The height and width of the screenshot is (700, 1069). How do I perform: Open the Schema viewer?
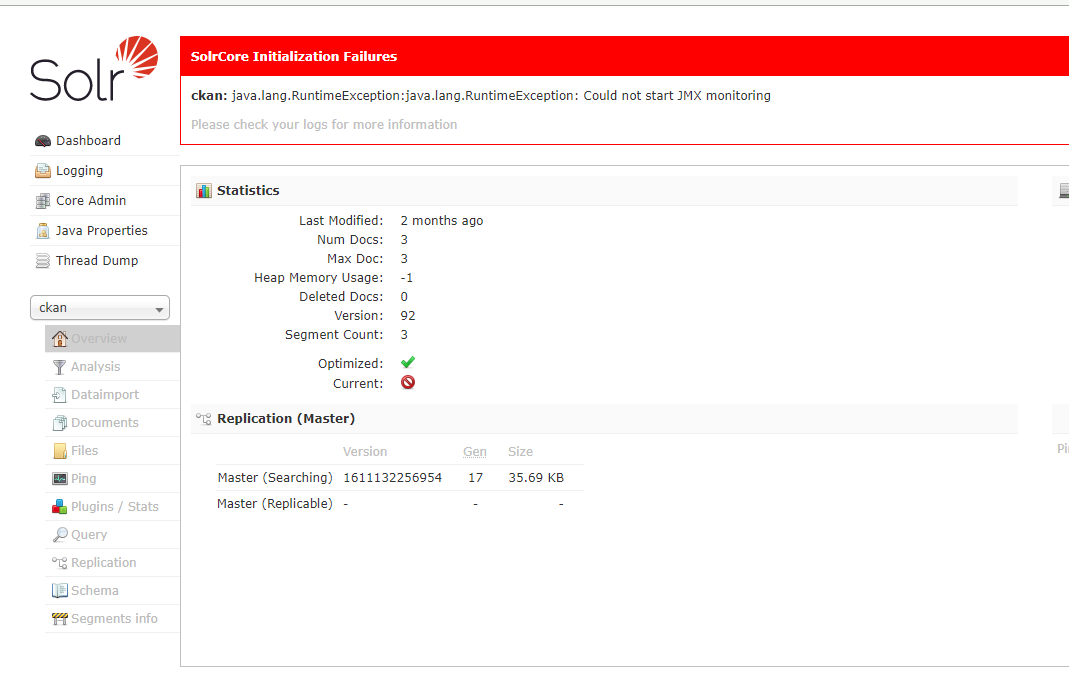[x=94, y=591]
